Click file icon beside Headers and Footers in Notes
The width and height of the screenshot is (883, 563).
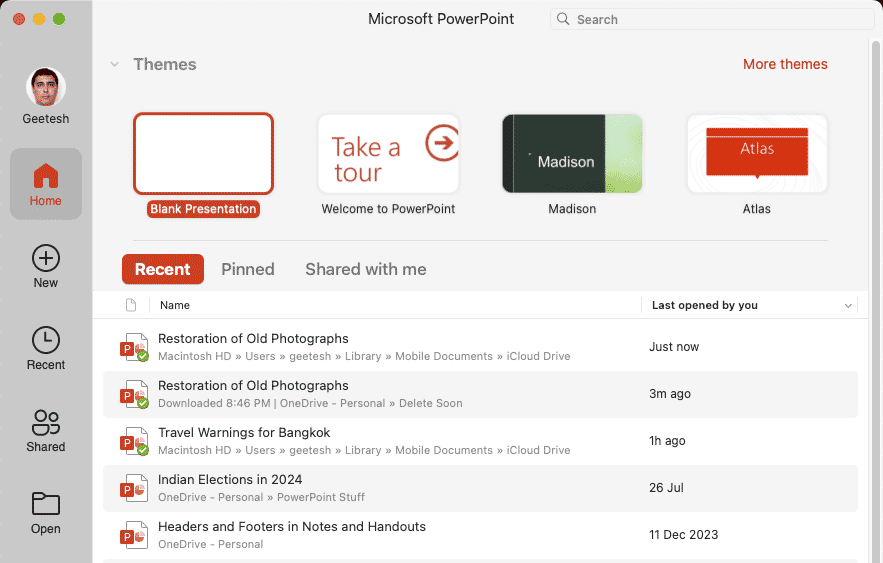tap(135, 535)
